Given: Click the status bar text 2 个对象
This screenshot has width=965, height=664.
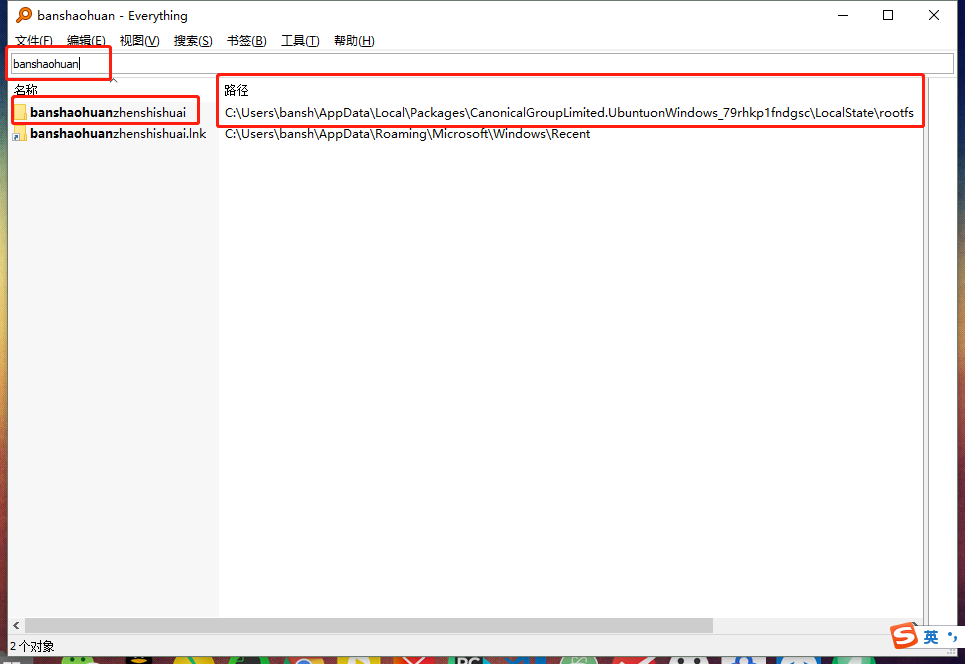Looking at the screenshot, I should point(32,646).
